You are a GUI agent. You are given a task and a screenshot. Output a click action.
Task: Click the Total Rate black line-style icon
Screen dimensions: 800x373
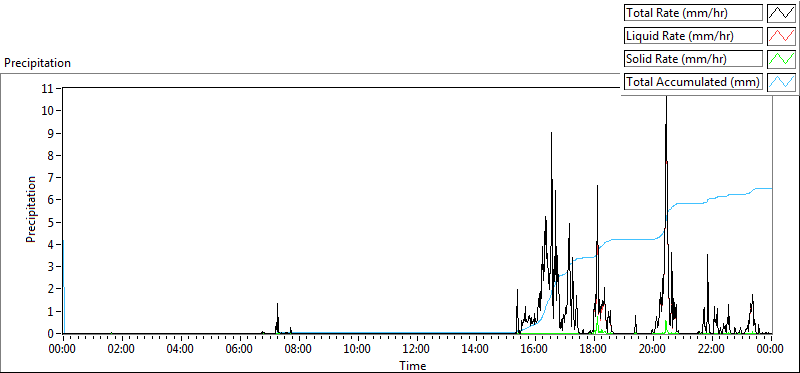click(x=781, y=12)
